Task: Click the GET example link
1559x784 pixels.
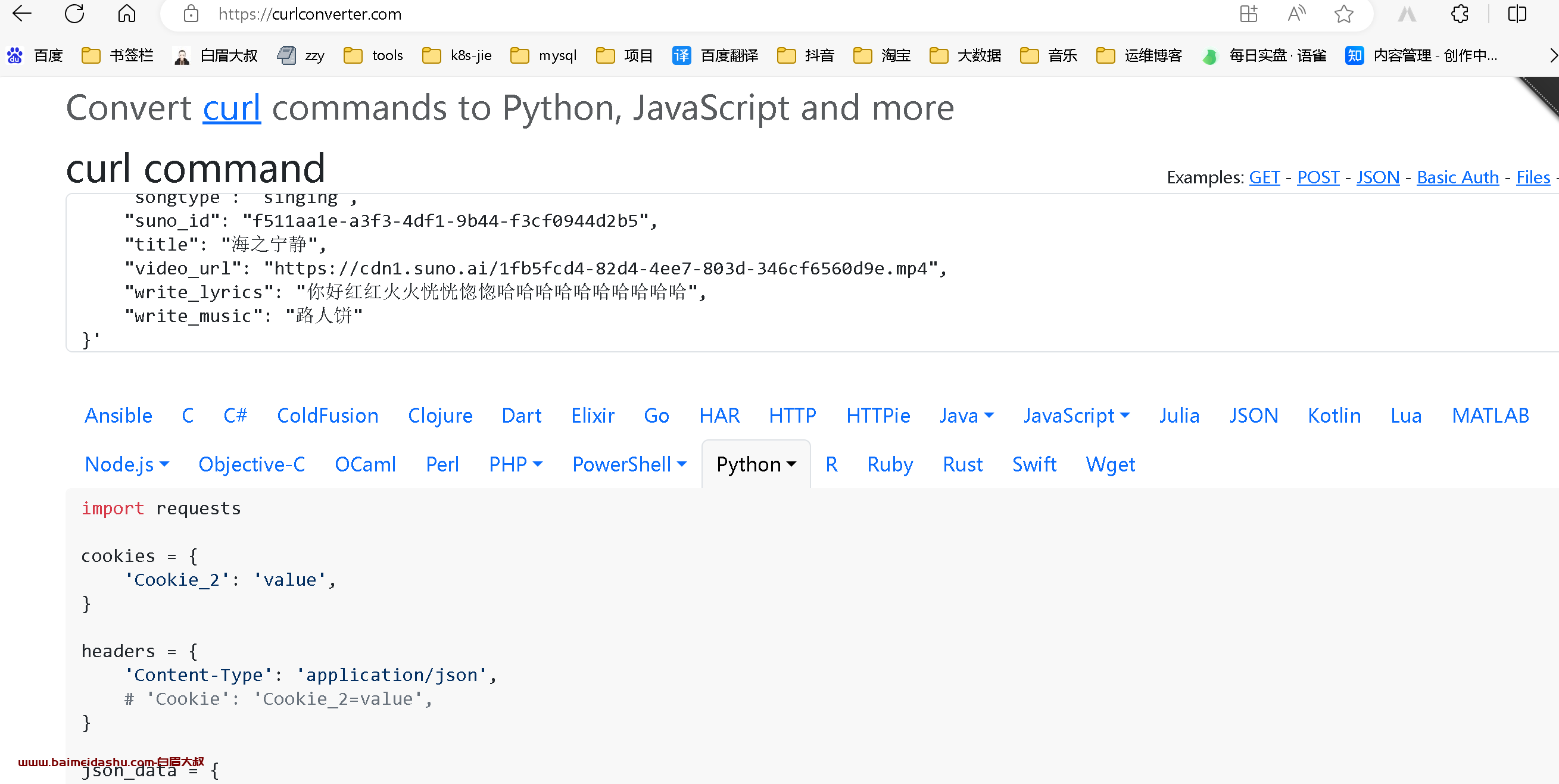Action: pyautogui.click(x=1263, y=178)
